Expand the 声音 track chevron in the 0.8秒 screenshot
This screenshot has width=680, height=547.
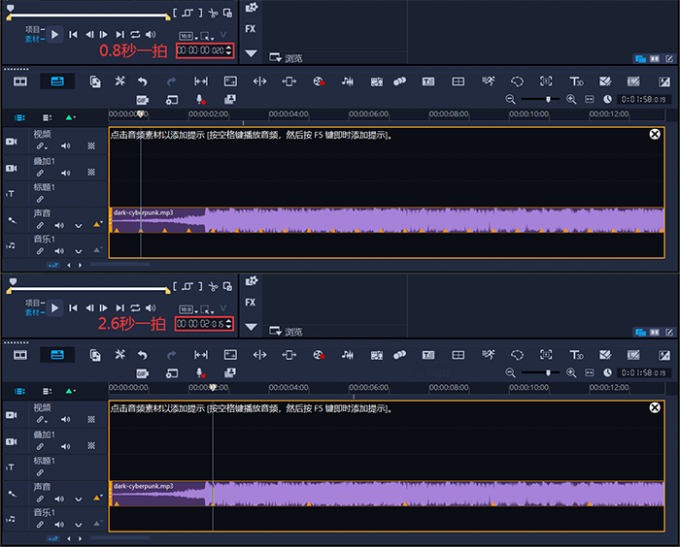pyautogui.click(x=78, y=226)
